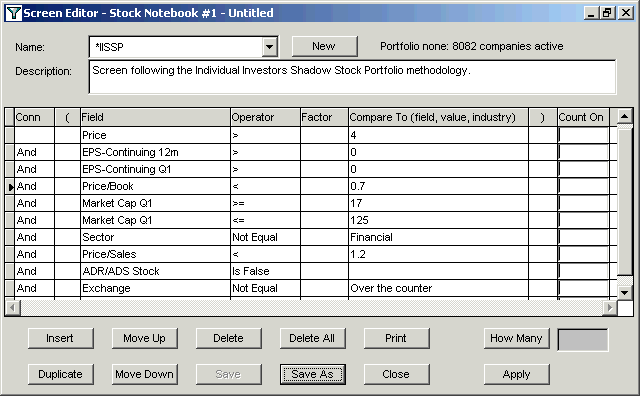This screenshot has height=396, width=640.
Task: Click the compare value Financial
Action: pyautogui.click(x=438, y=237)
